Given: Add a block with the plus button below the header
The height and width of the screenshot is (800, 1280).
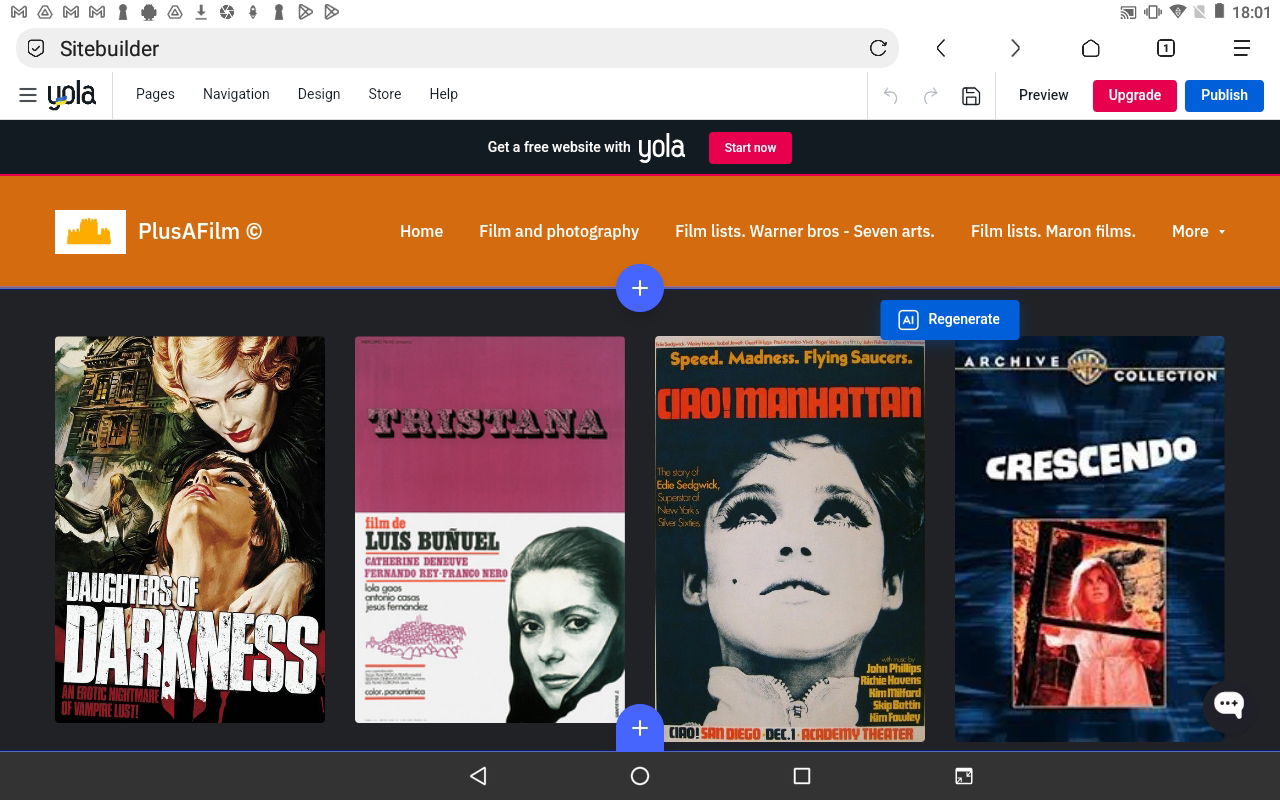Looking at the screenshot, I should tap(640, 288).
